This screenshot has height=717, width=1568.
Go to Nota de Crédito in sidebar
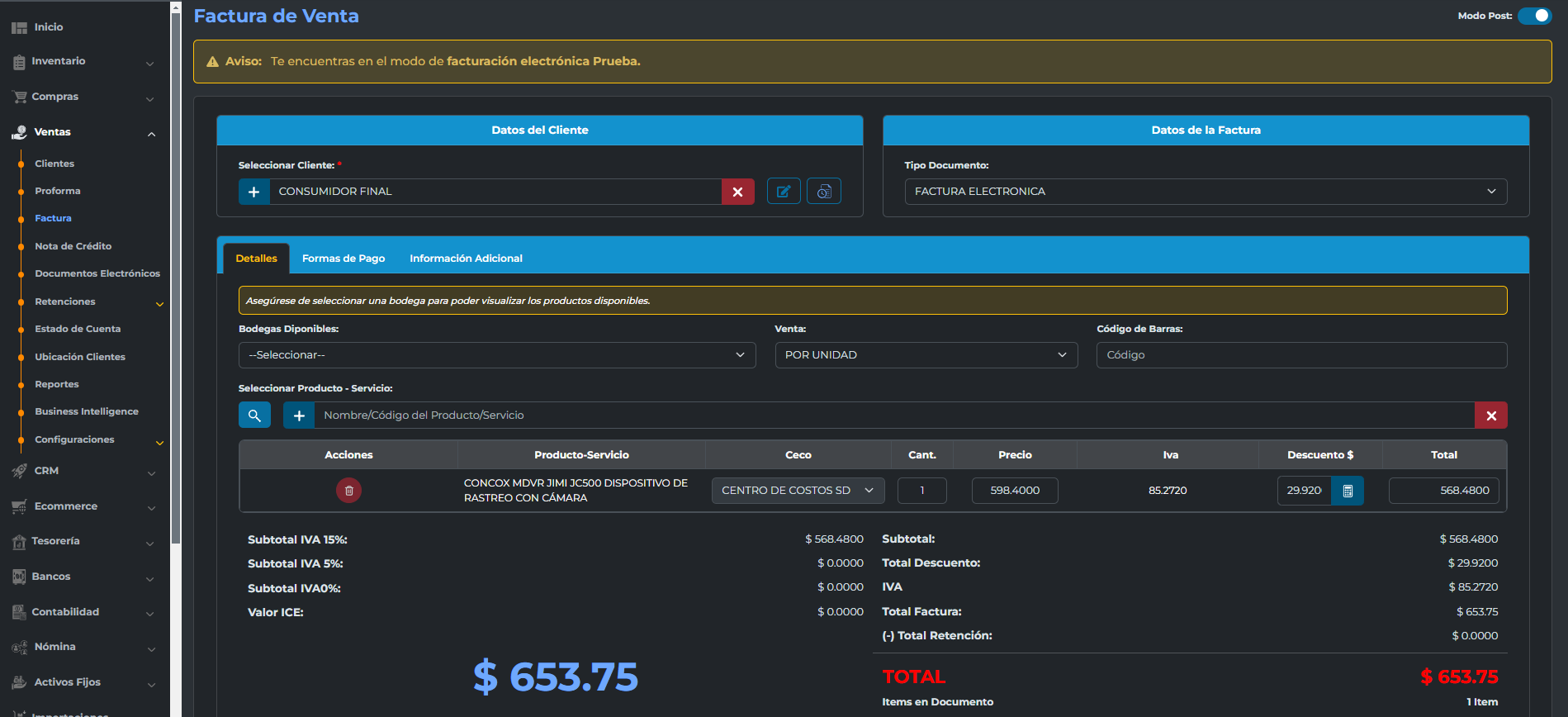(x=73, y=246)
